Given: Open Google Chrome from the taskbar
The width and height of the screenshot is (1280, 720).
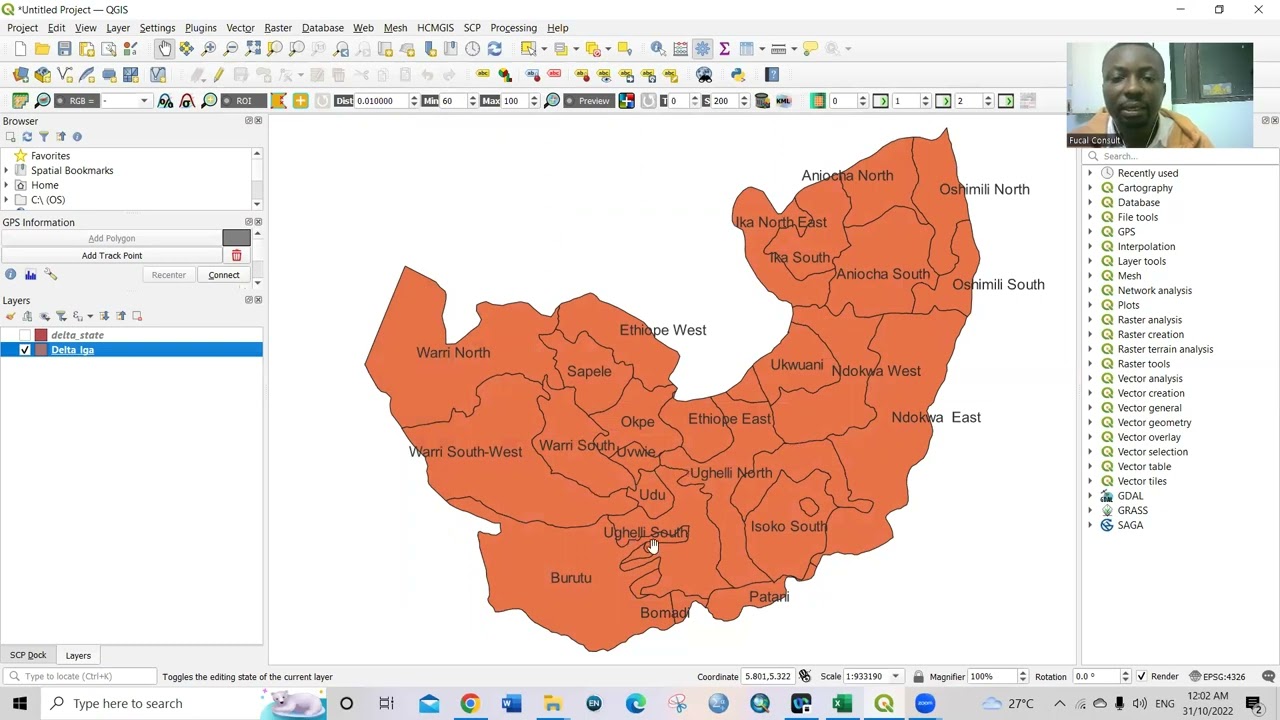Looking at the screenshot, I should pos(469,703).
